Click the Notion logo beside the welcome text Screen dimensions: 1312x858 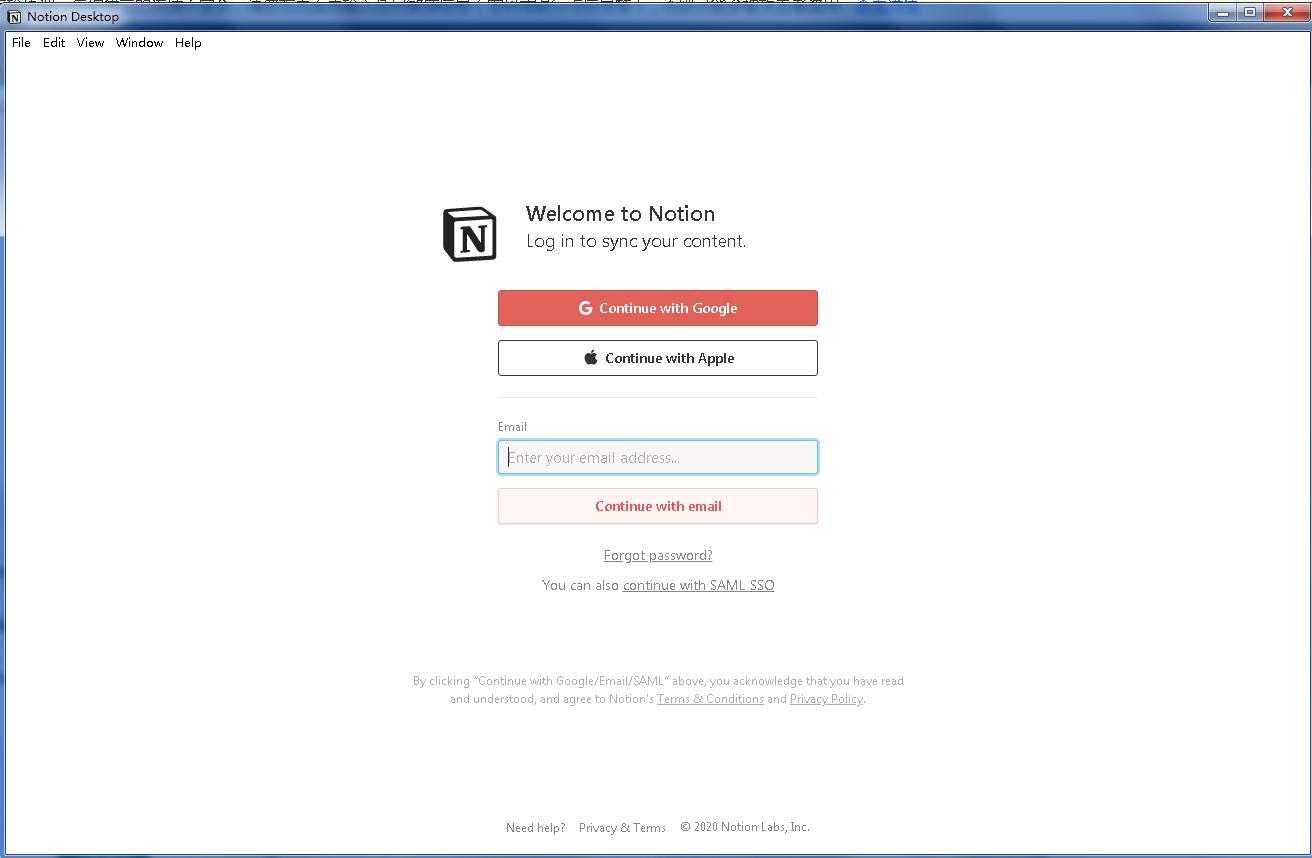[x=470, y=235]
